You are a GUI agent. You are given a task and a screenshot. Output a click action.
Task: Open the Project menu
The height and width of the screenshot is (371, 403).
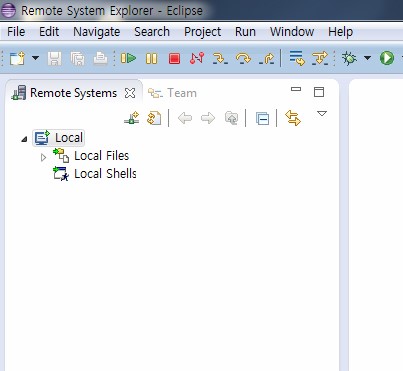point(202,32)
